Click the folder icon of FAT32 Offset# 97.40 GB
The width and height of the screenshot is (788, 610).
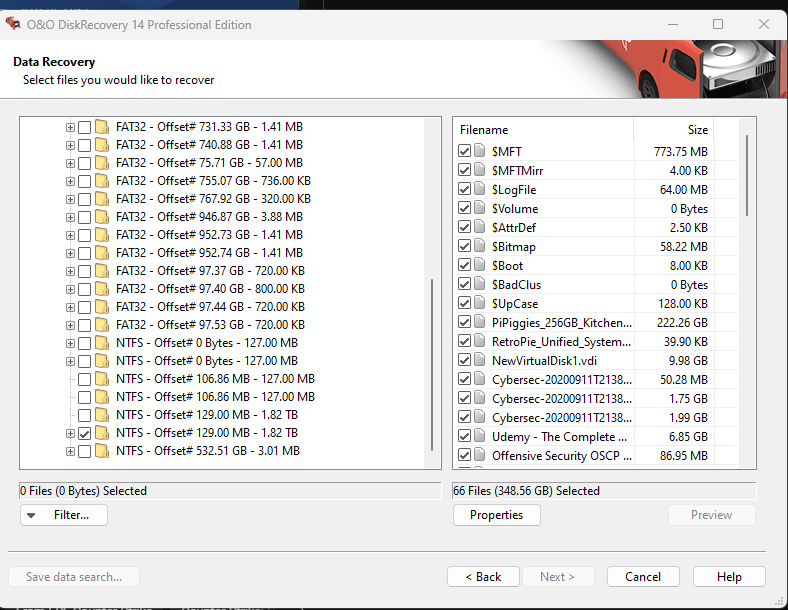(102, 289)
